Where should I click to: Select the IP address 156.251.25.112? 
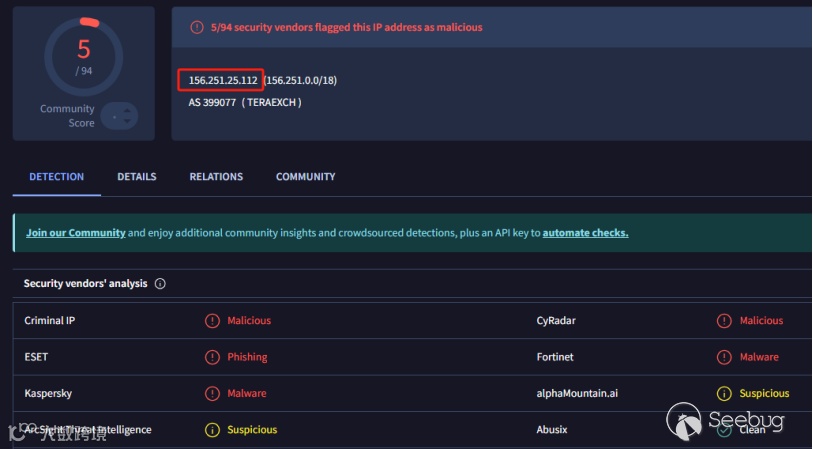click(223, 80)
